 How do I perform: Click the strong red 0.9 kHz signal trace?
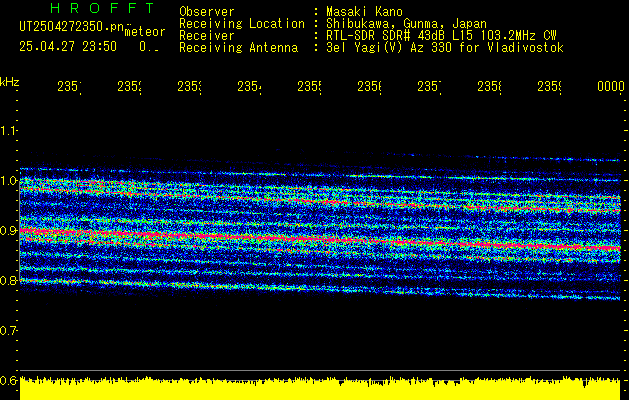[320, 239]
